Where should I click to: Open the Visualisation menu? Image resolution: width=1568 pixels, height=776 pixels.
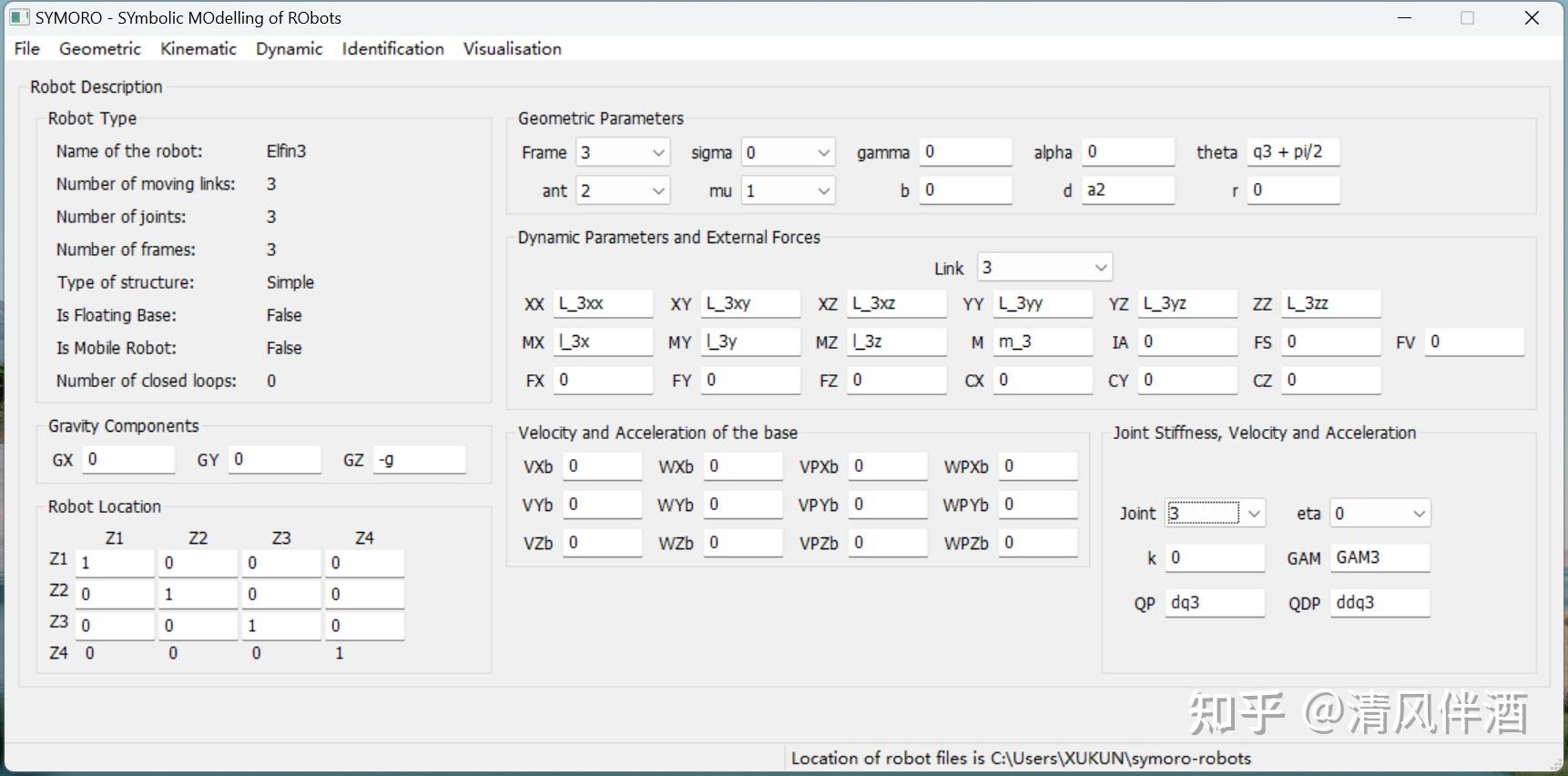[x=512, y=49]
